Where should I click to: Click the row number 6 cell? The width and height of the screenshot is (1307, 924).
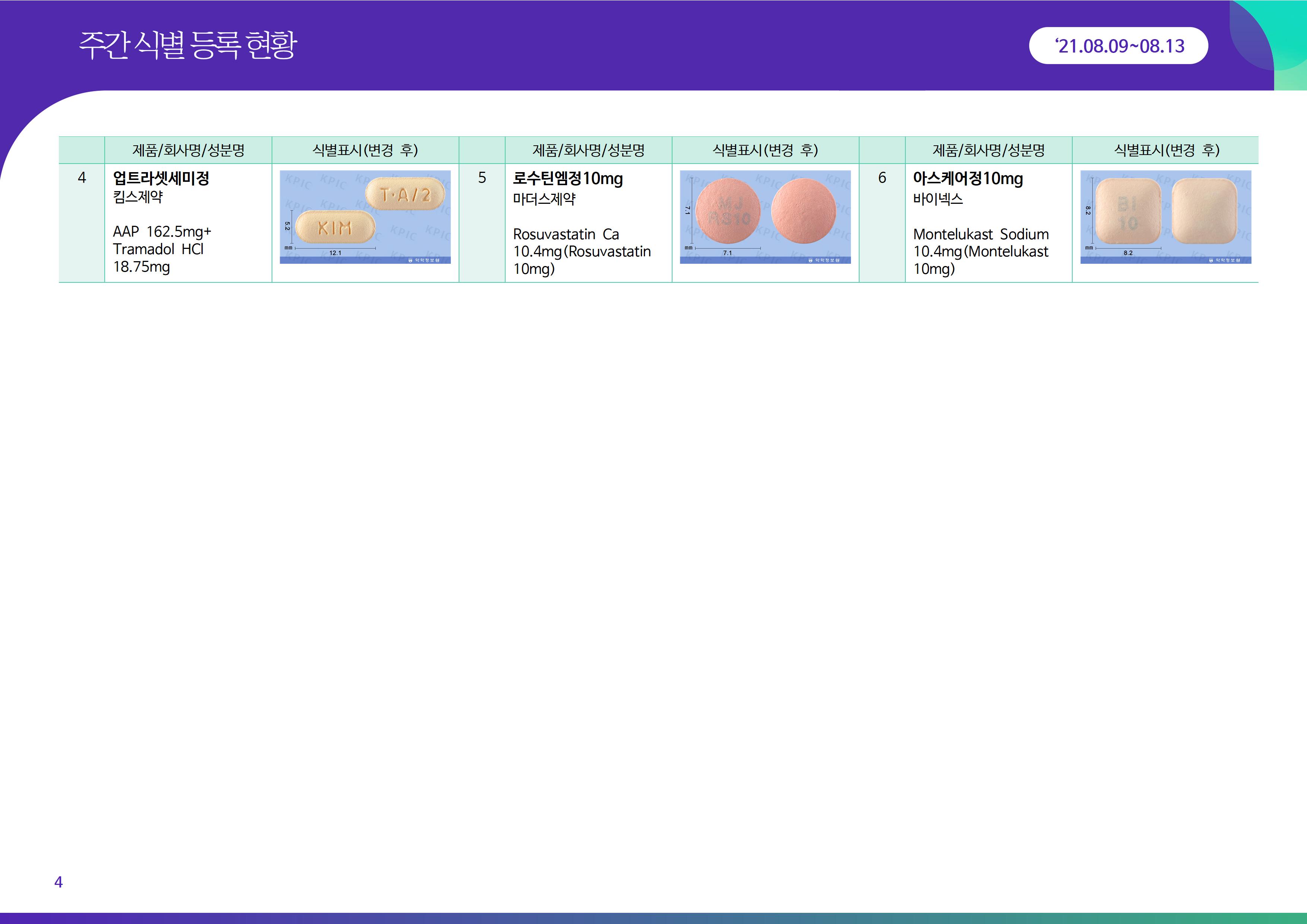(882, 178)
